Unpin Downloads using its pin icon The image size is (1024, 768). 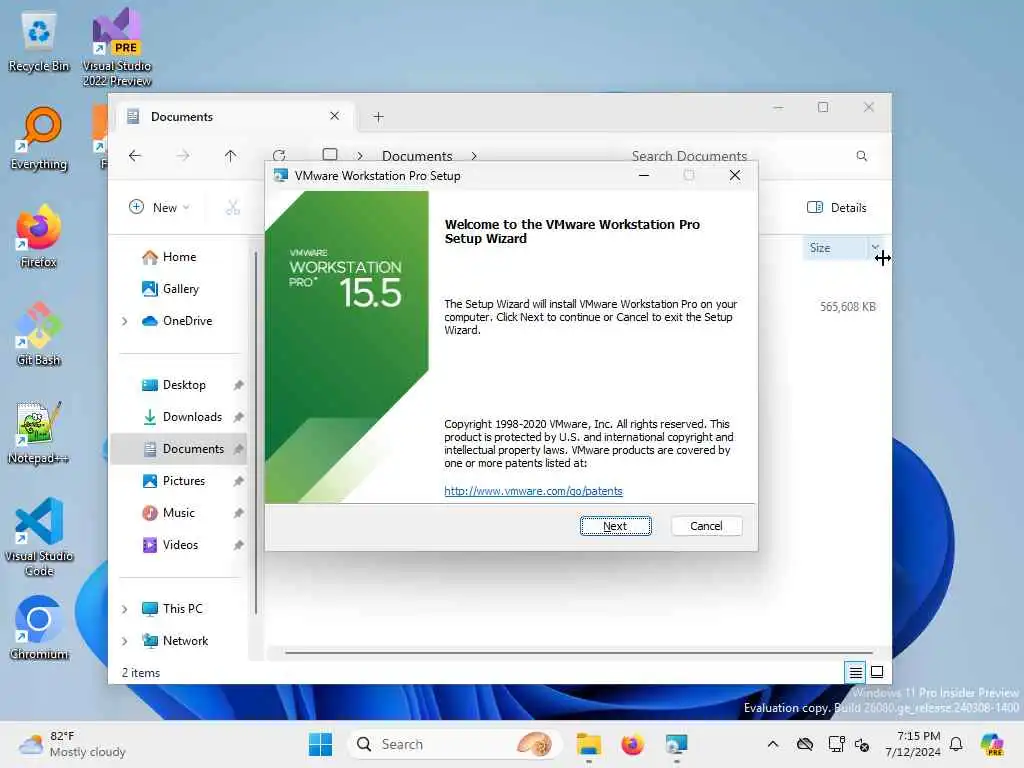point(238,417)
